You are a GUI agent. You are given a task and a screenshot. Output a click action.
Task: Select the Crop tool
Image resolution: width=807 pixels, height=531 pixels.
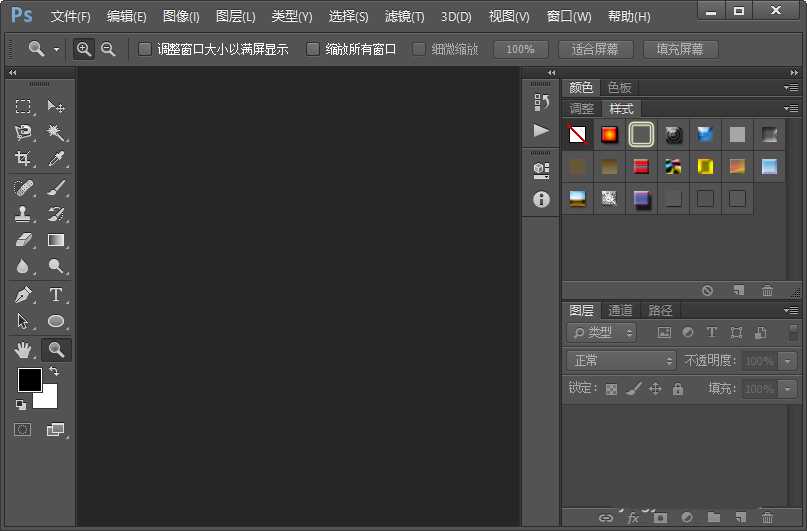(x=23, y=159)
